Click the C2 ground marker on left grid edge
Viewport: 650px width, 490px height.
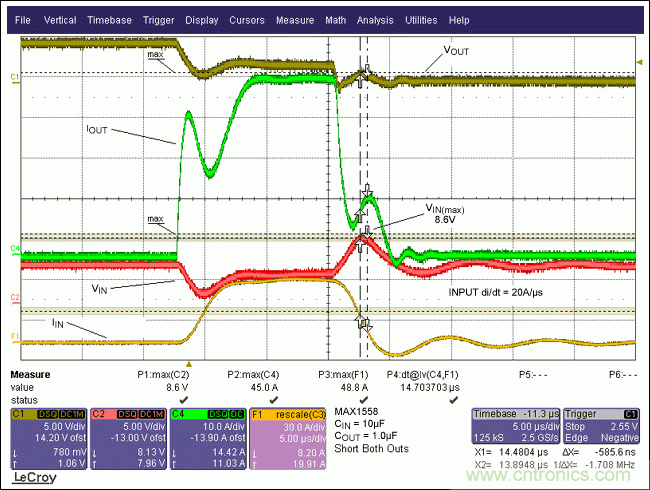click(x=14, y=298)
